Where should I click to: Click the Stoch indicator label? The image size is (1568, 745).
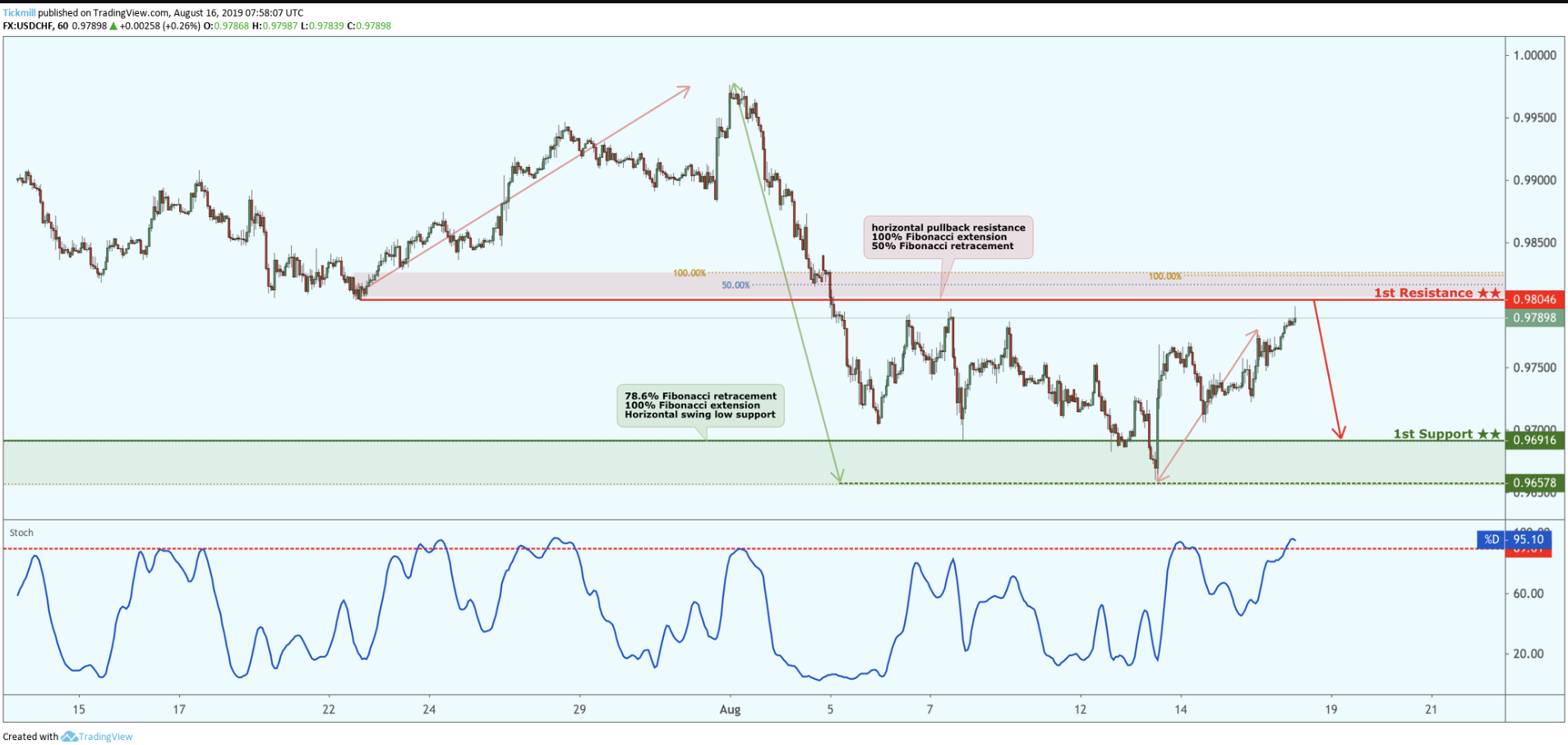(x=21, y=533)
